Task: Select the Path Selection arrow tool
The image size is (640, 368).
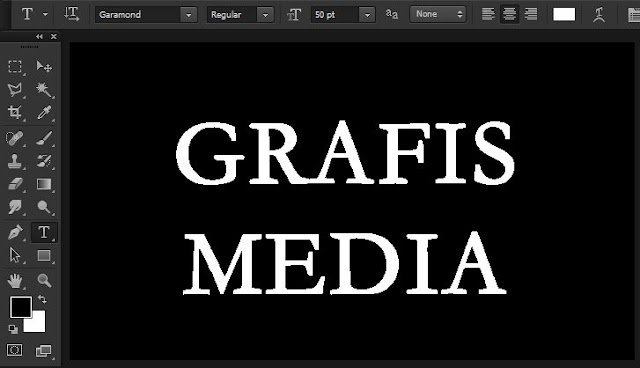Action: (x=15, y=256)
